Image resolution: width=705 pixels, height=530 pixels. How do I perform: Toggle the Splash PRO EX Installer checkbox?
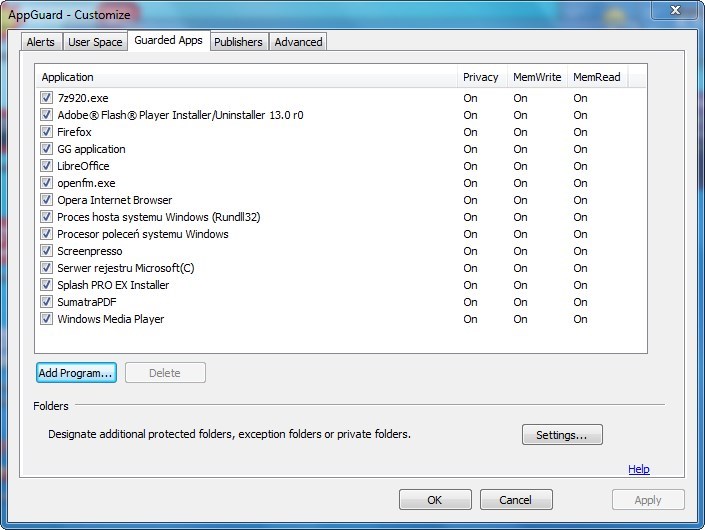(46, 285)
